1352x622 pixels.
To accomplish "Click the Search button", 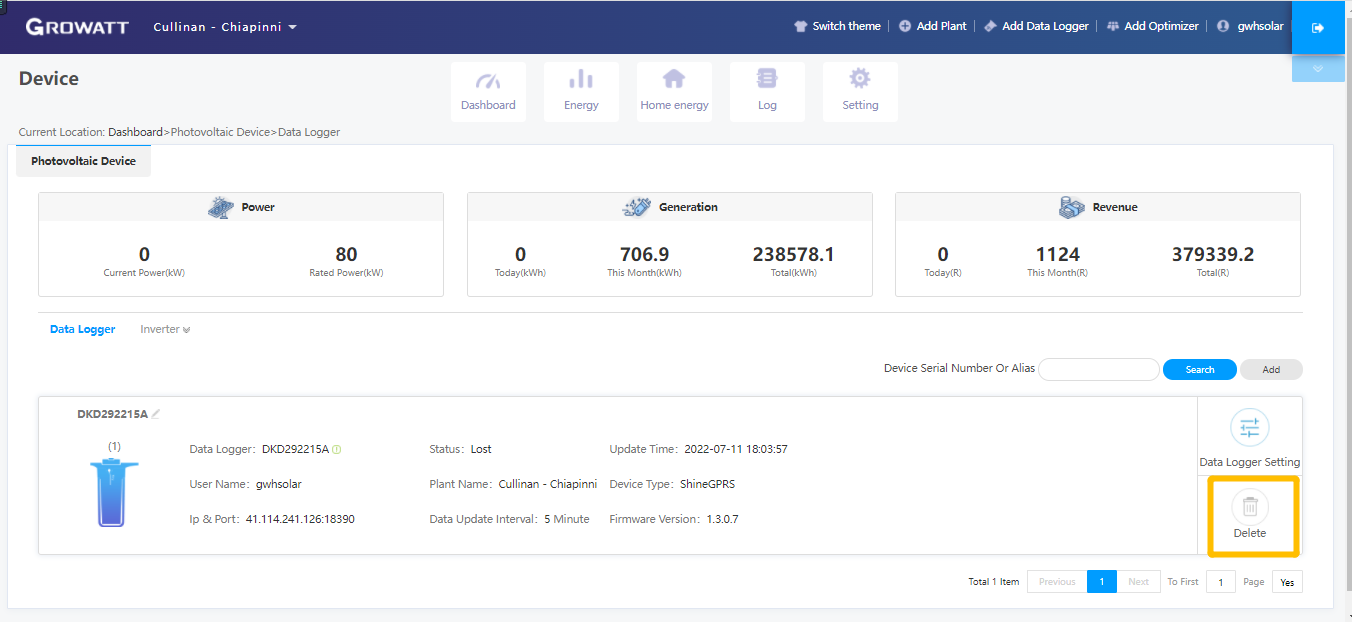I will 1199,369.
